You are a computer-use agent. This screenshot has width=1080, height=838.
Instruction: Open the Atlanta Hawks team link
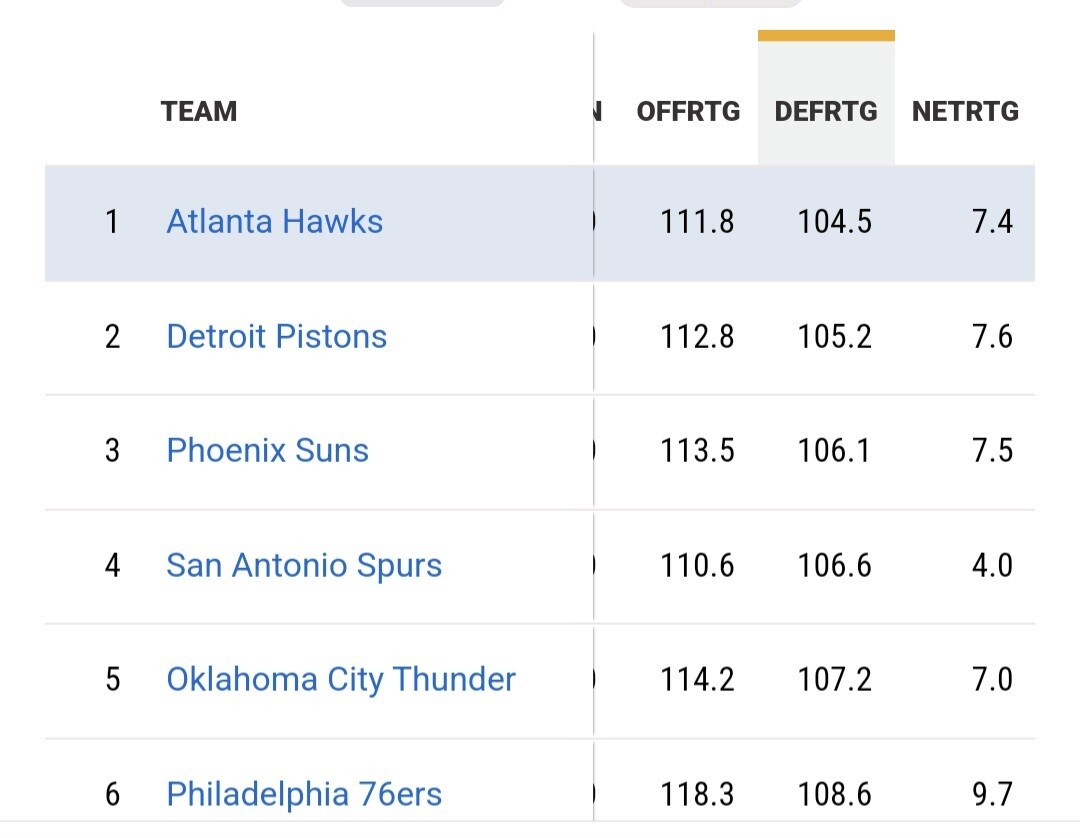tap(275, 221)
